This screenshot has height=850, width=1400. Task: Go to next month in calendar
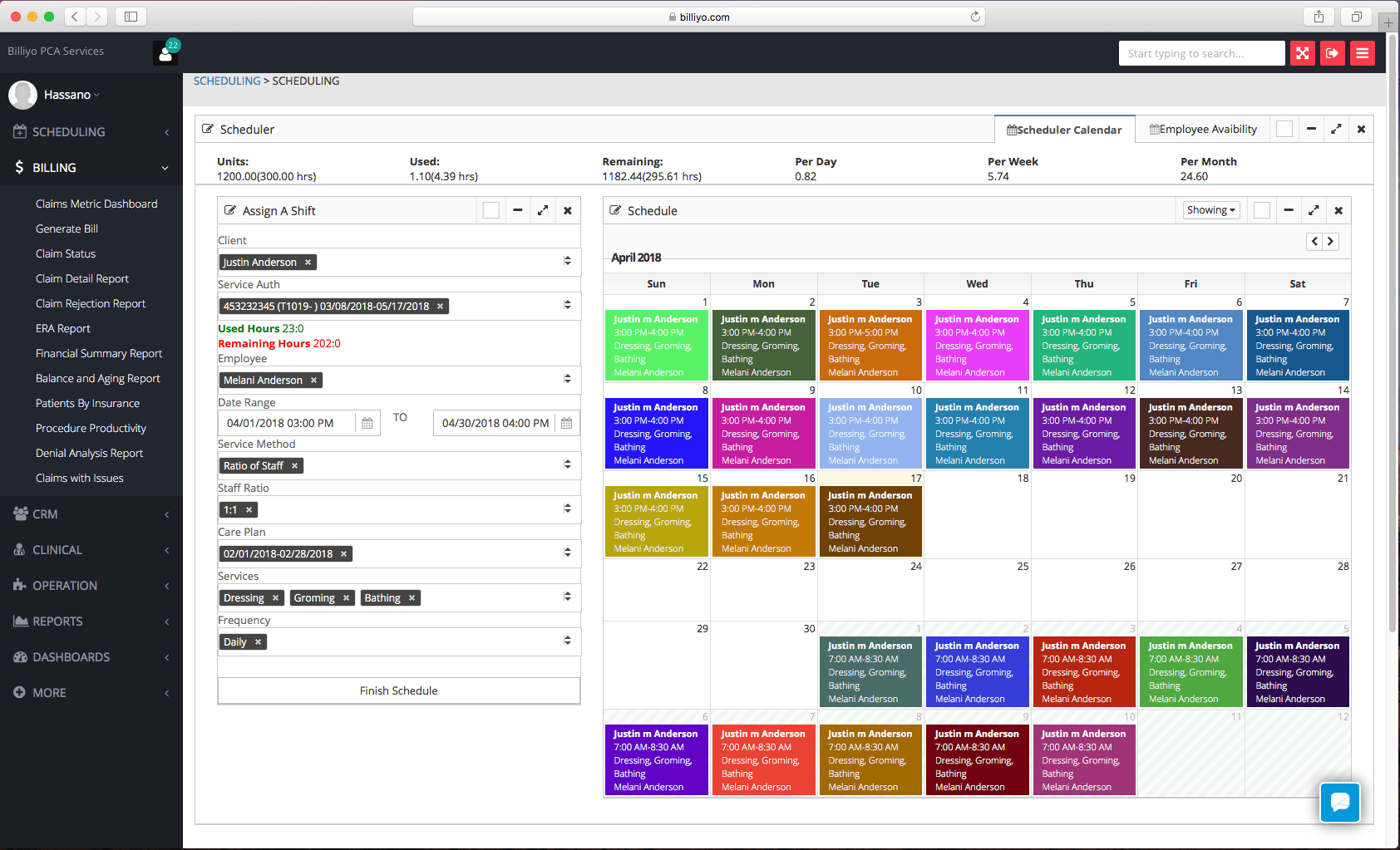(x=1330, y=242)
